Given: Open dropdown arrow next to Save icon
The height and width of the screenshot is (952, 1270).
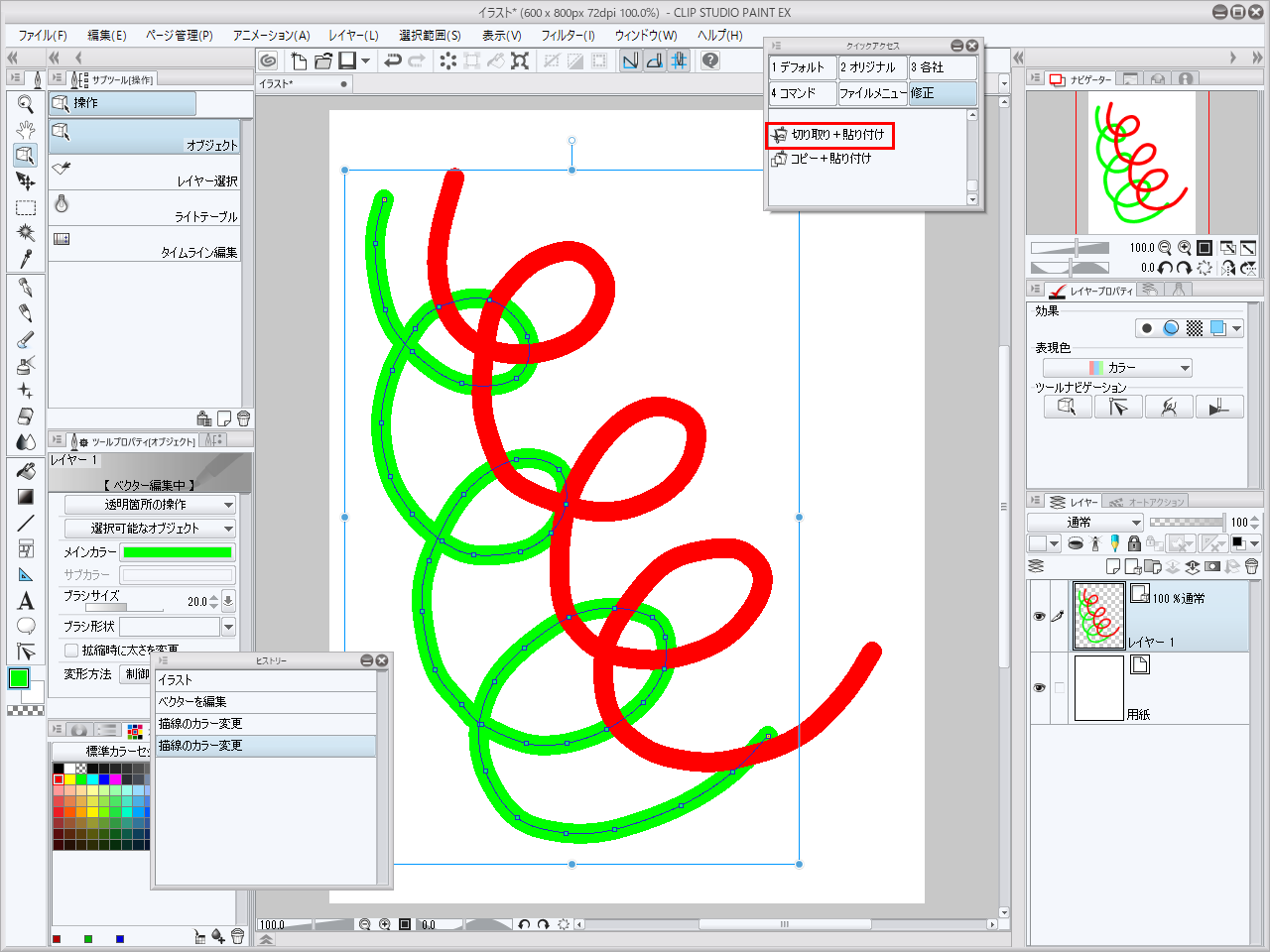Looking at the screenshot, I should [x=366, y=60].
